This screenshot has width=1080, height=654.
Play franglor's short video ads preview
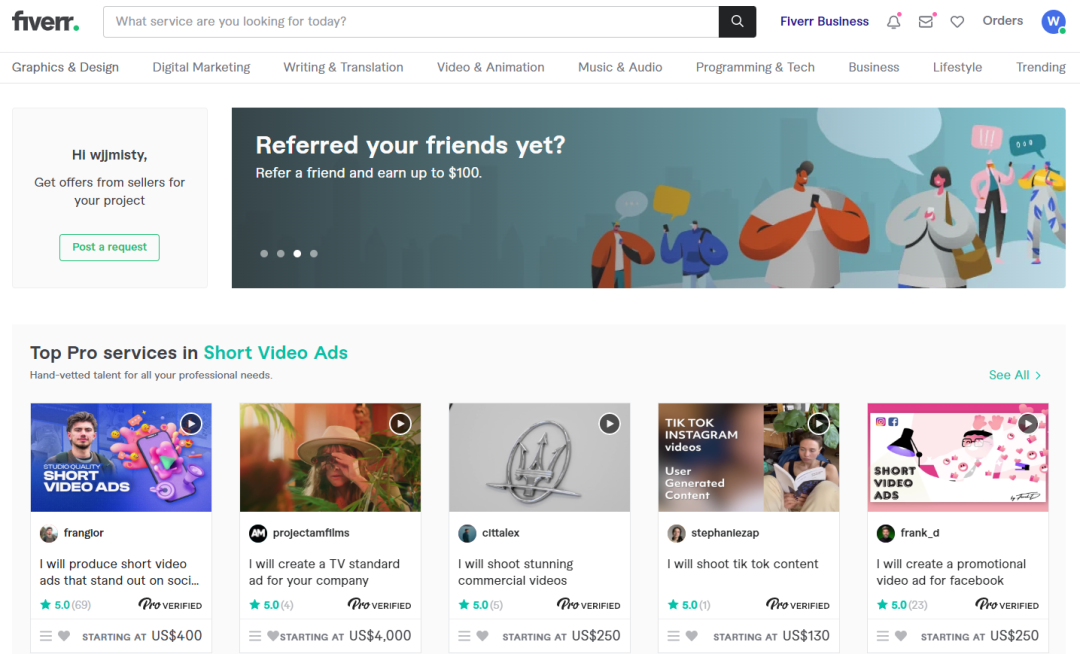click(x=191, y=423)
